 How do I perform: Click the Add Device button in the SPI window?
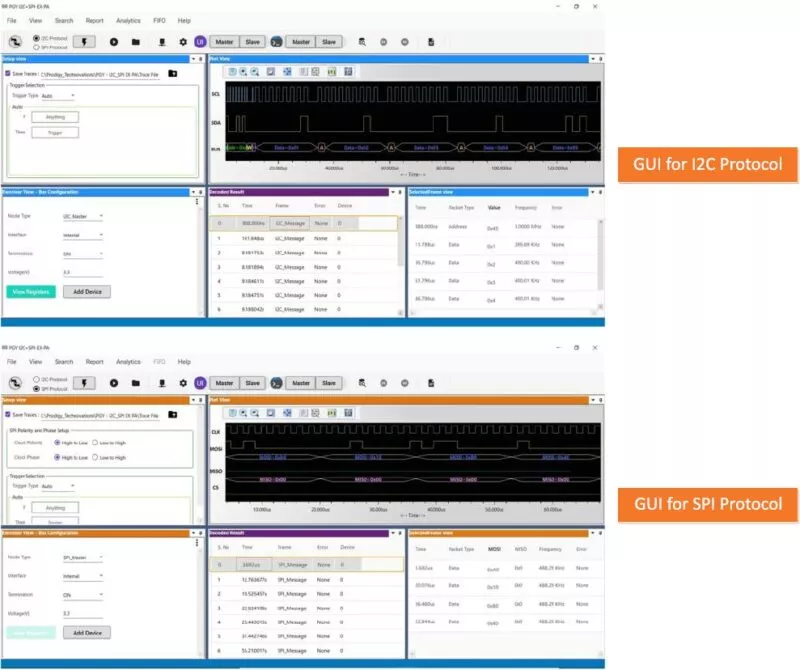click(86, 632)
